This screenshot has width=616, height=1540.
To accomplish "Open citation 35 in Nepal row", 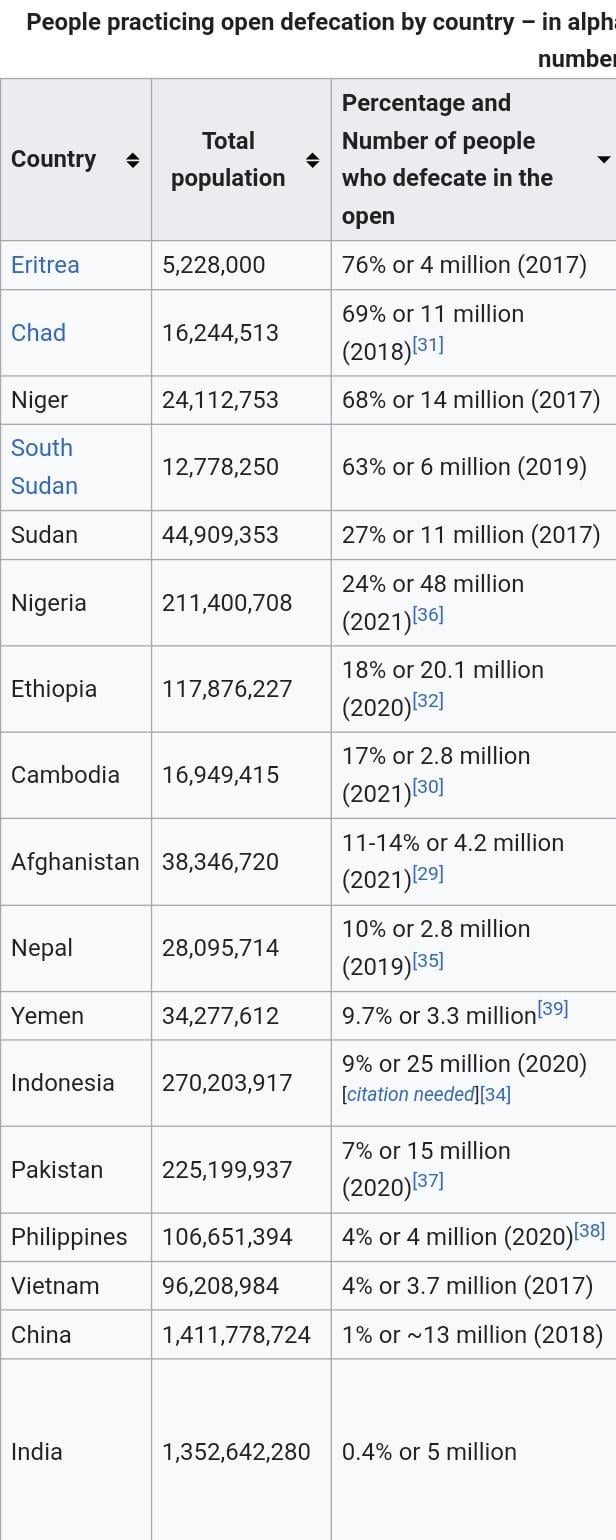I will coord(428,960).
